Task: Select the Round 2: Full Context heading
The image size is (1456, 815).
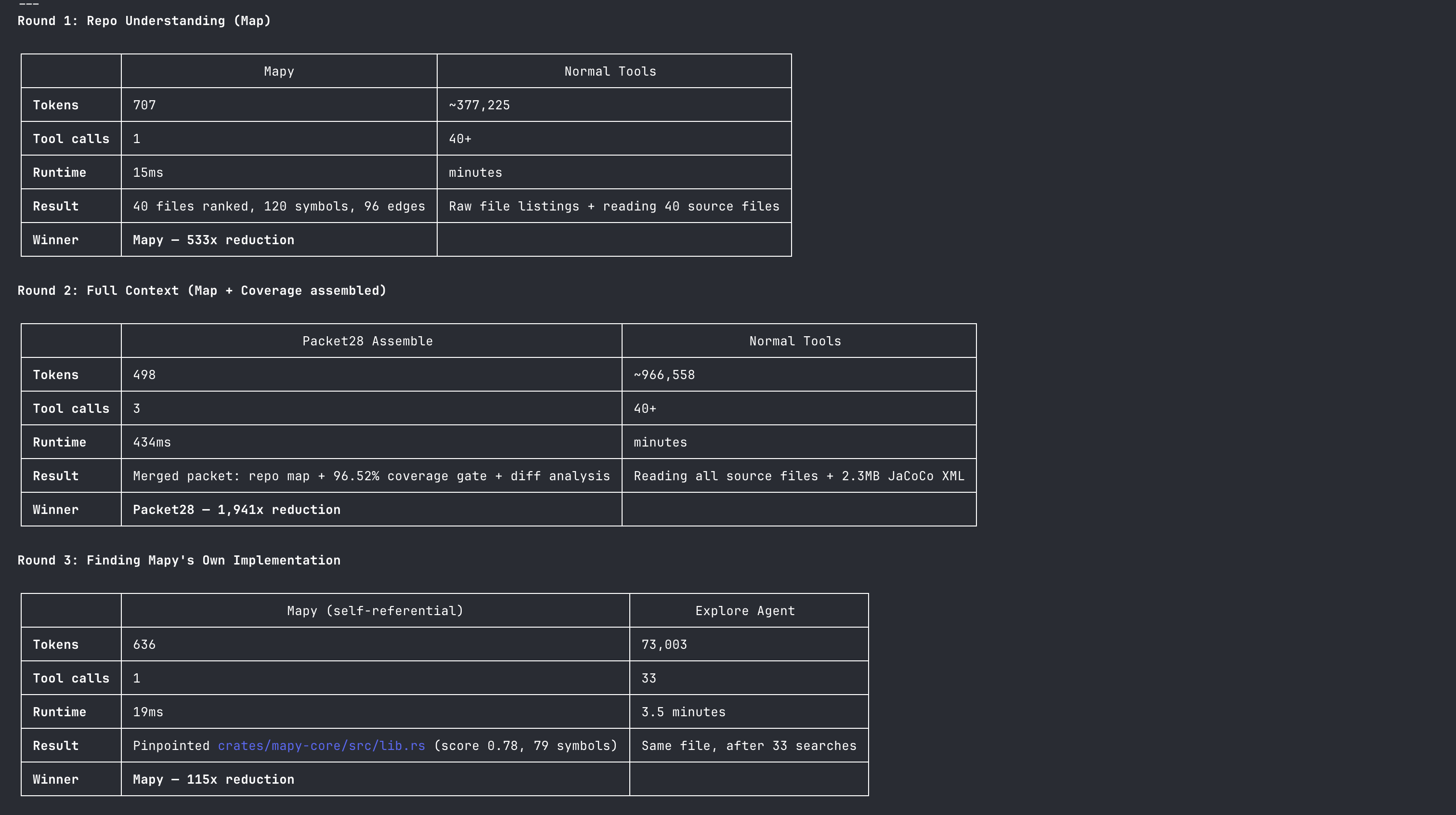Action: click(x=202, y=290)
